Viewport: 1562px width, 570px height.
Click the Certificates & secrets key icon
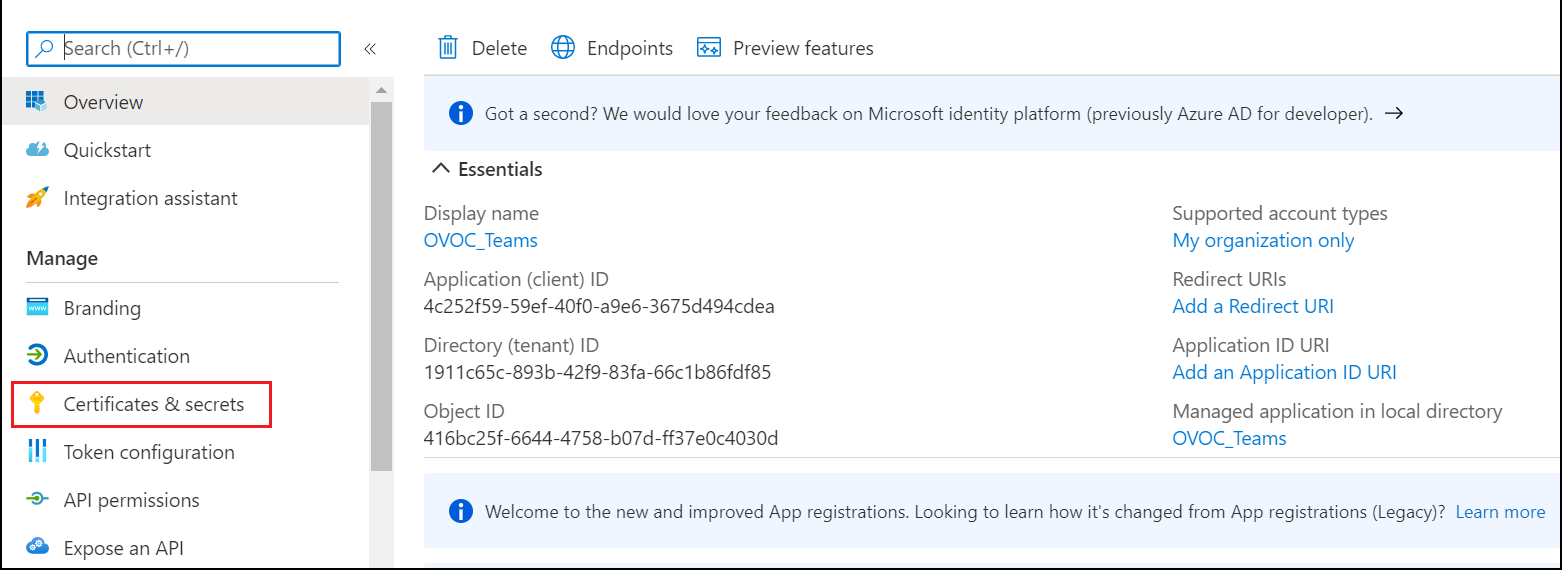[x=37, y=404]
